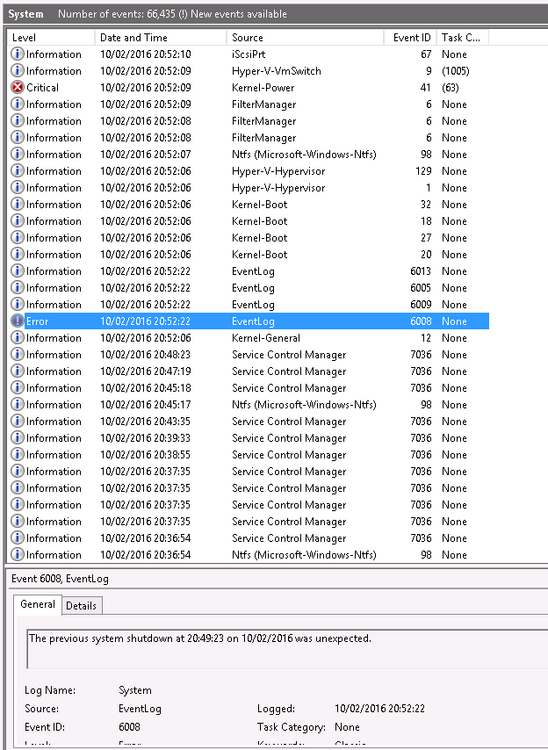
Task: Click the unexpected shutdown description text box
Action: pos(287,649)
